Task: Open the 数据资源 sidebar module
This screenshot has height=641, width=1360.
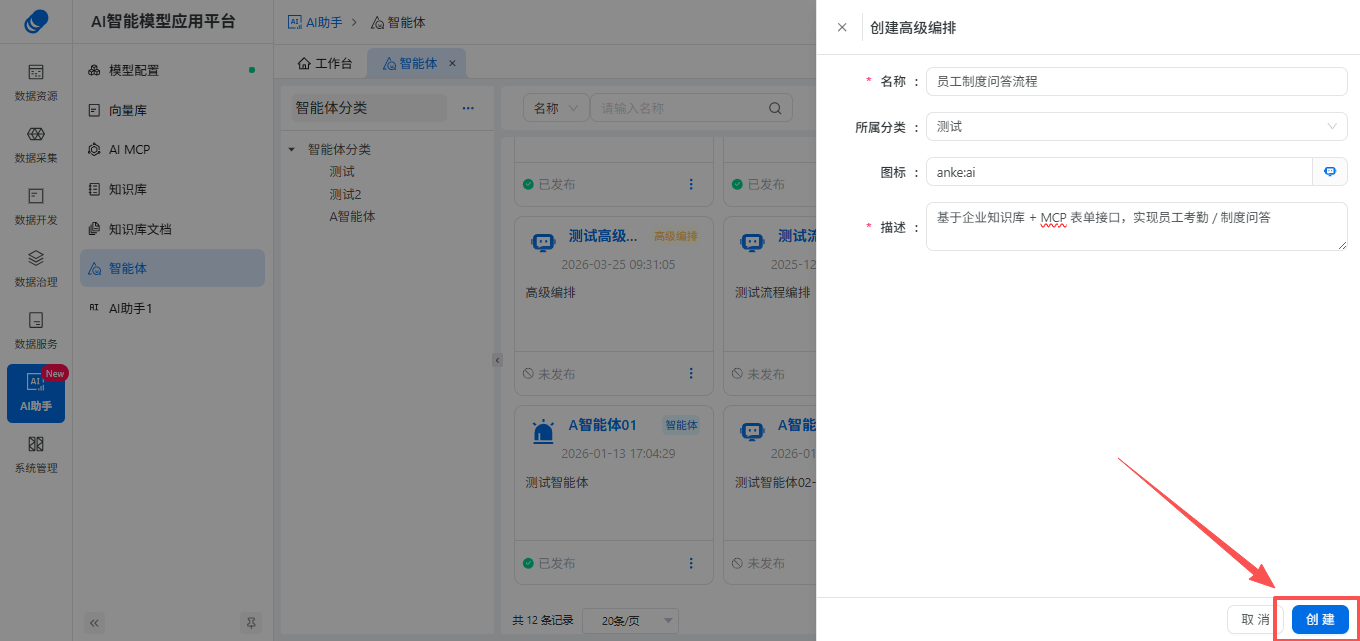Action: tap(36, 81)
